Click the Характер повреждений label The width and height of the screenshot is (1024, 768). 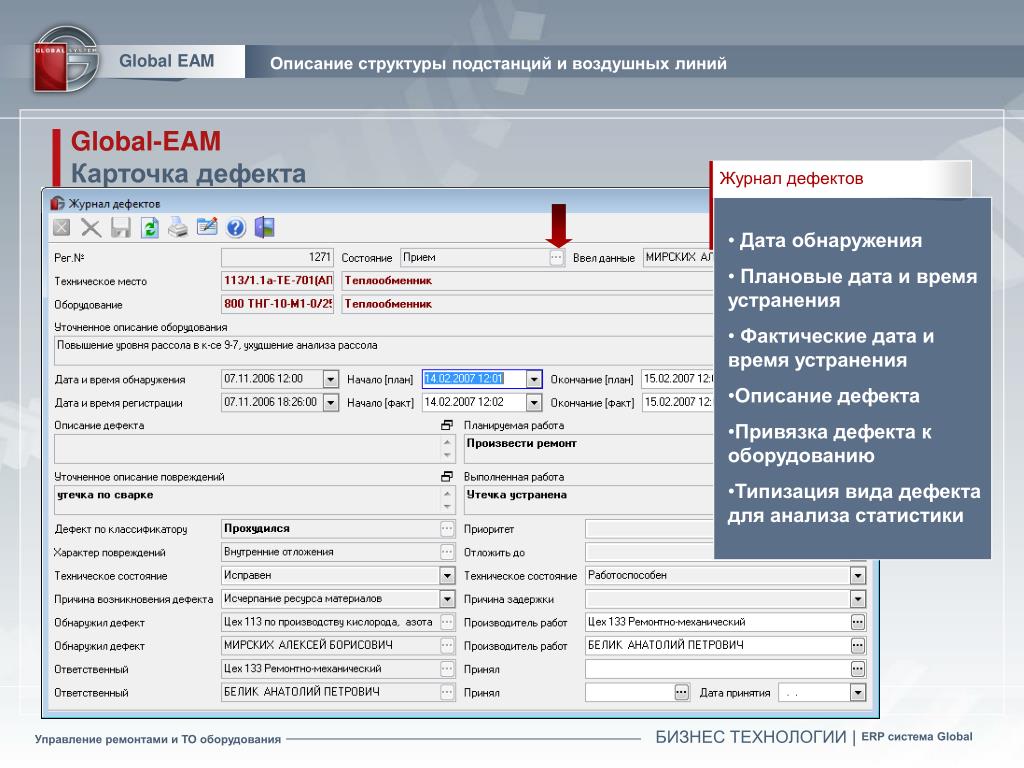tap(110, 552)
